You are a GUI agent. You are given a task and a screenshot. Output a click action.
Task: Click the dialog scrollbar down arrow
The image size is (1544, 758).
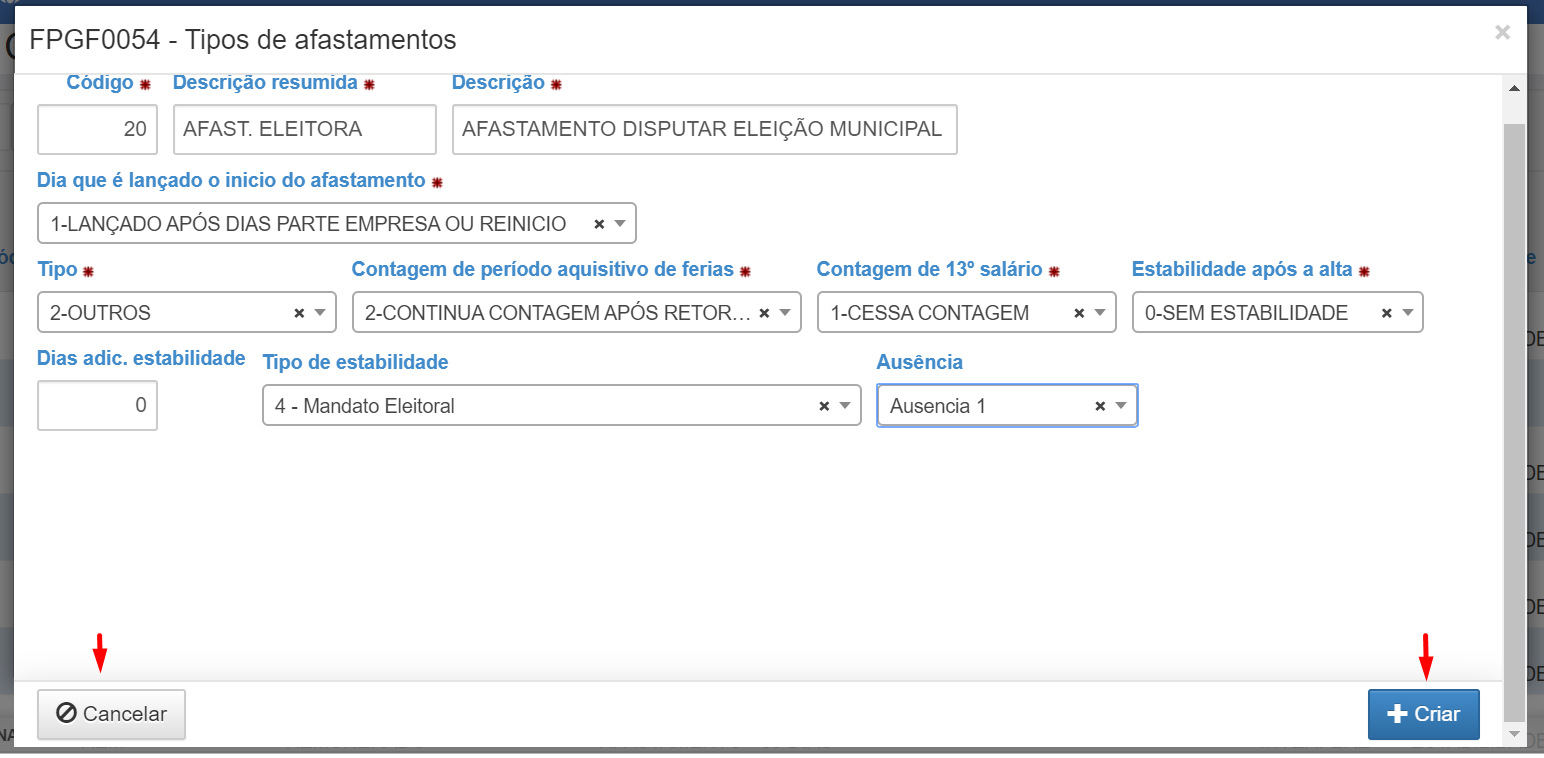(1514, 736)
